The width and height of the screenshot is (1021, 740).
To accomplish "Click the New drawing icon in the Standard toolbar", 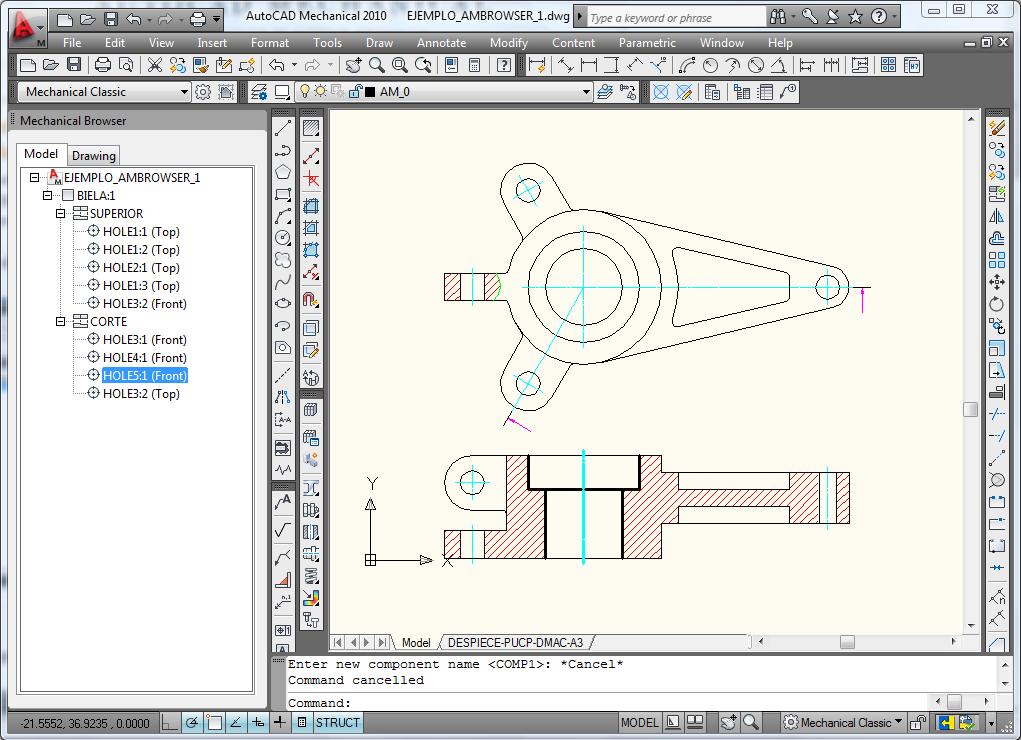I will 27,65.
